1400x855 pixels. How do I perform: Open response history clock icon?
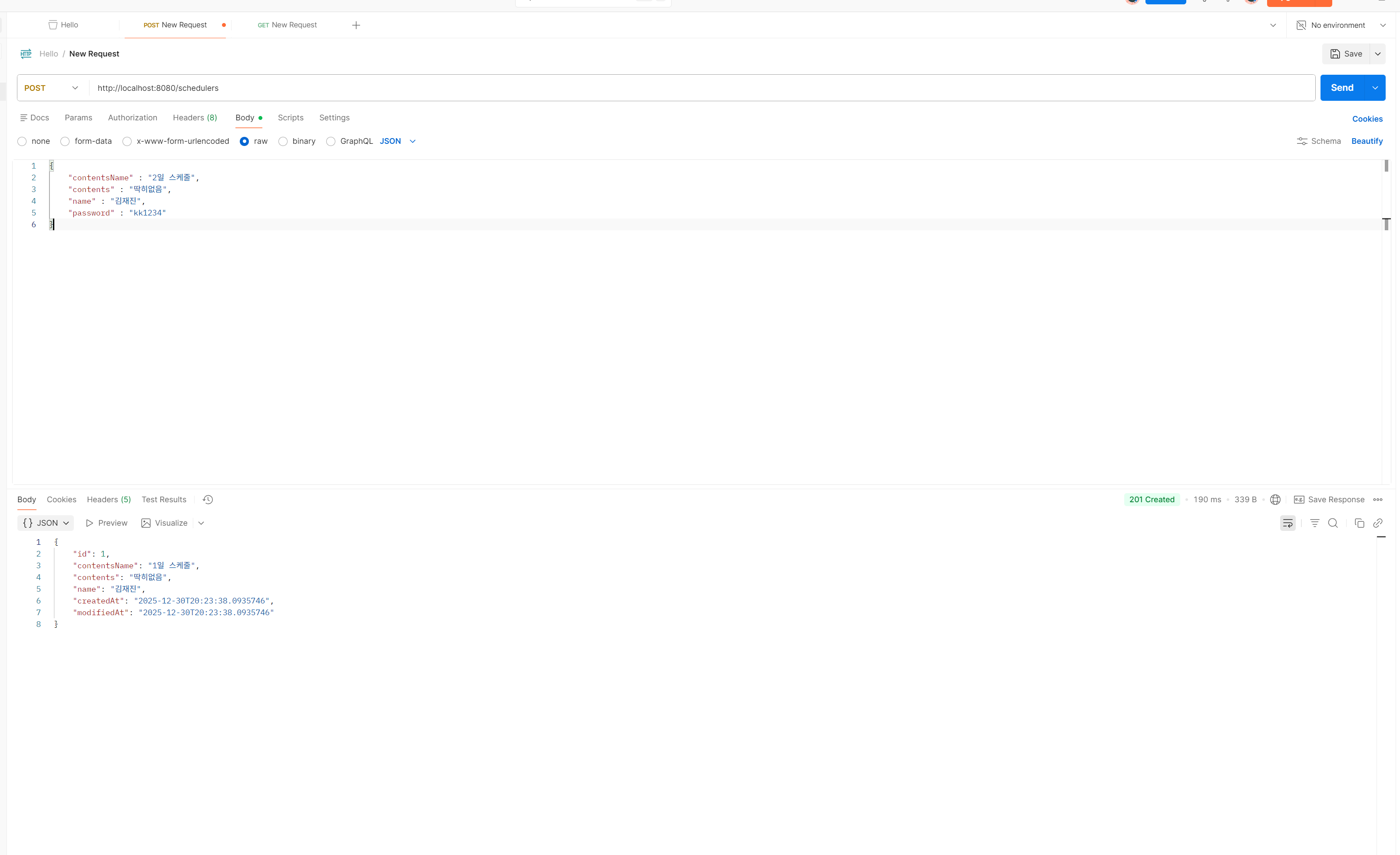click(x=208, y=499)
